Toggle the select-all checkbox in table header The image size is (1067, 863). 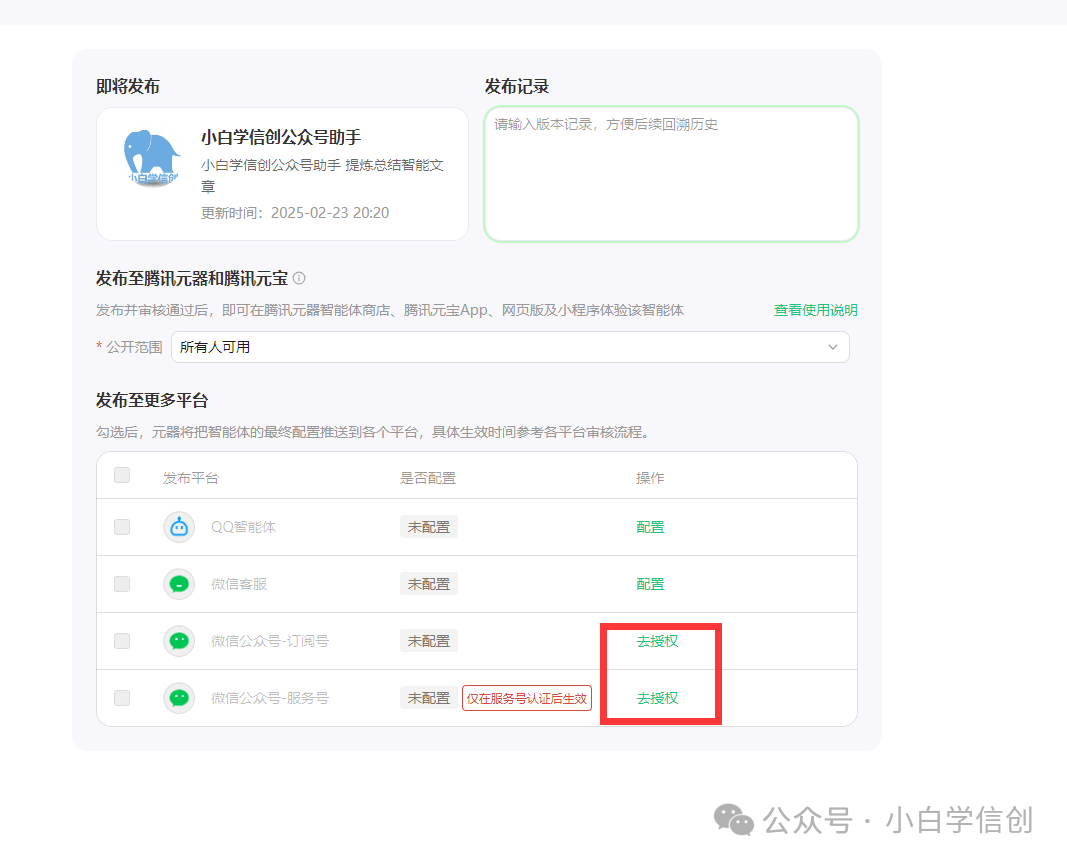click(122, 475)
